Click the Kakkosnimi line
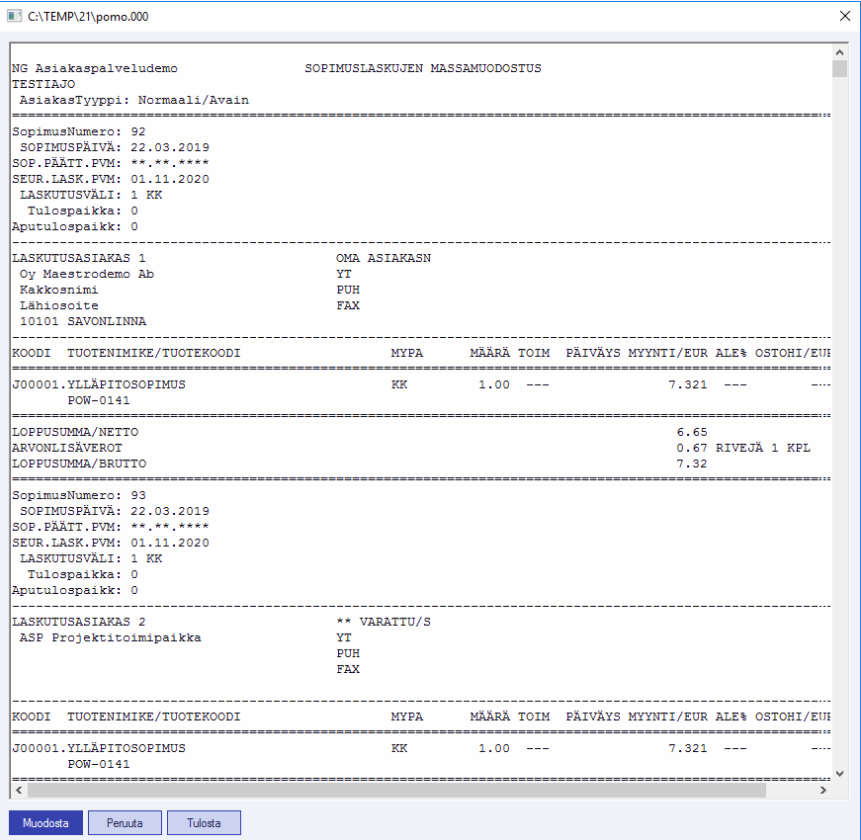The width and height of the screenshot is (861, 840). tap(59, 289)
